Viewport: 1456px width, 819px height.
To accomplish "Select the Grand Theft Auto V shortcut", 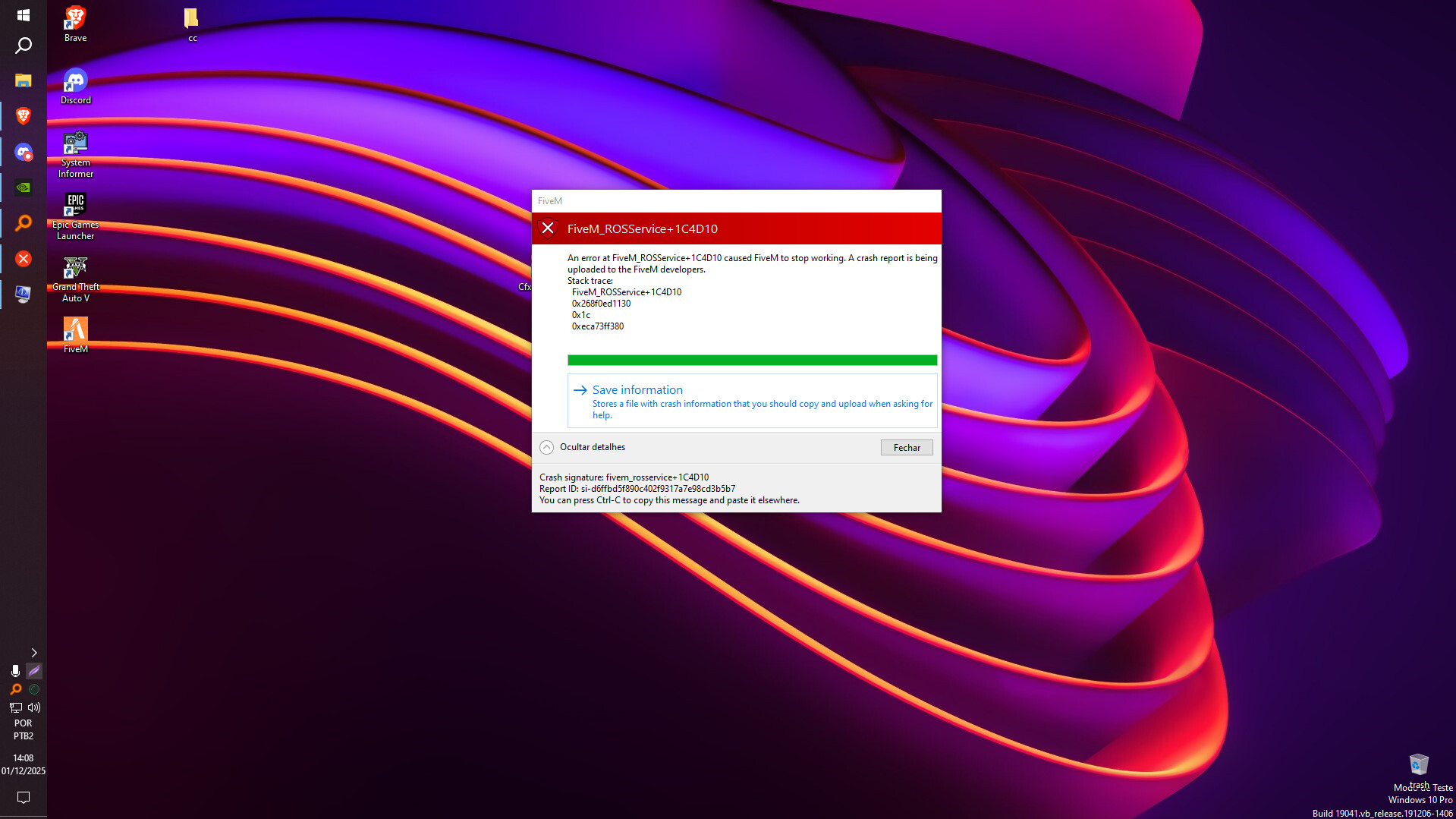I will click(75, 279).
